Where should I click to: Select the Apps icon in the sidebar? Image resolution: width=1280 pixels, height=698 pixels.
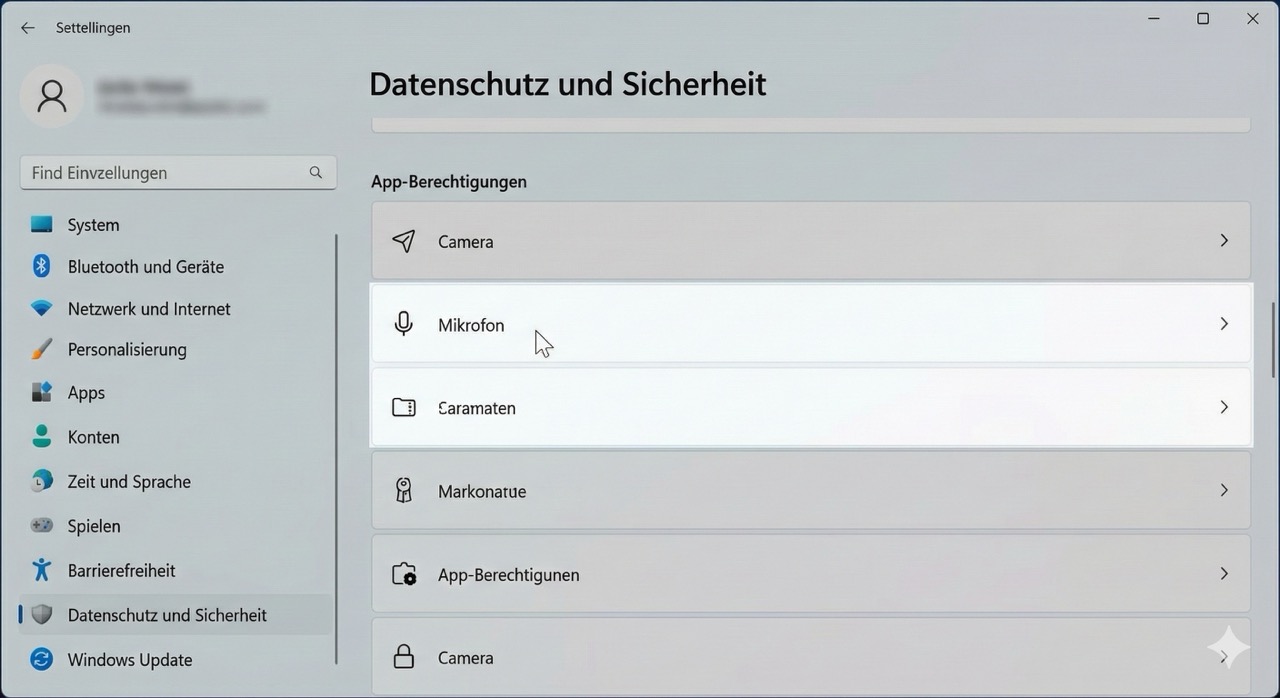pyautogui.click(x=41, y=392)
